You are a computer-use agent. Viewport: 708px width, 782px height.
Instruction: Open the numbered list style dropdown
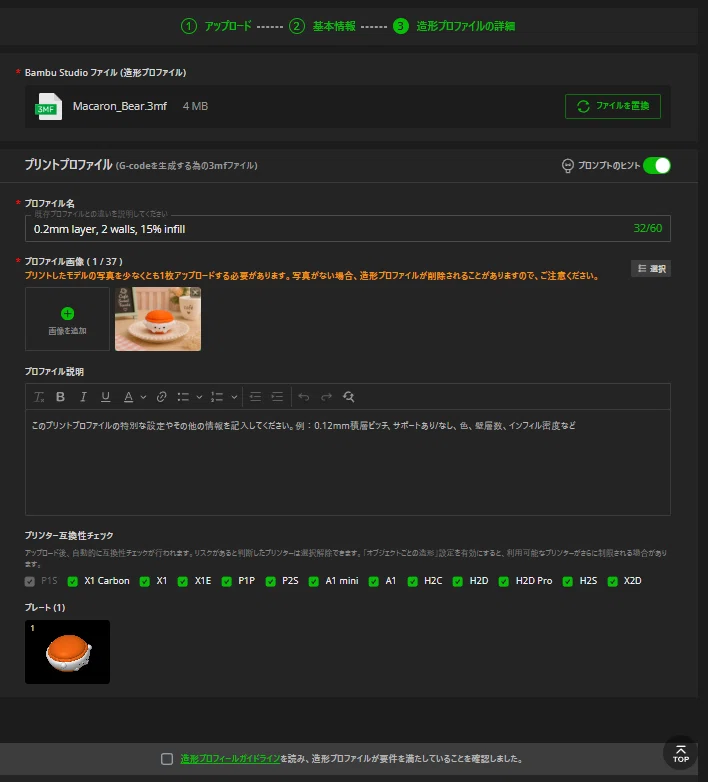[234, 397]
